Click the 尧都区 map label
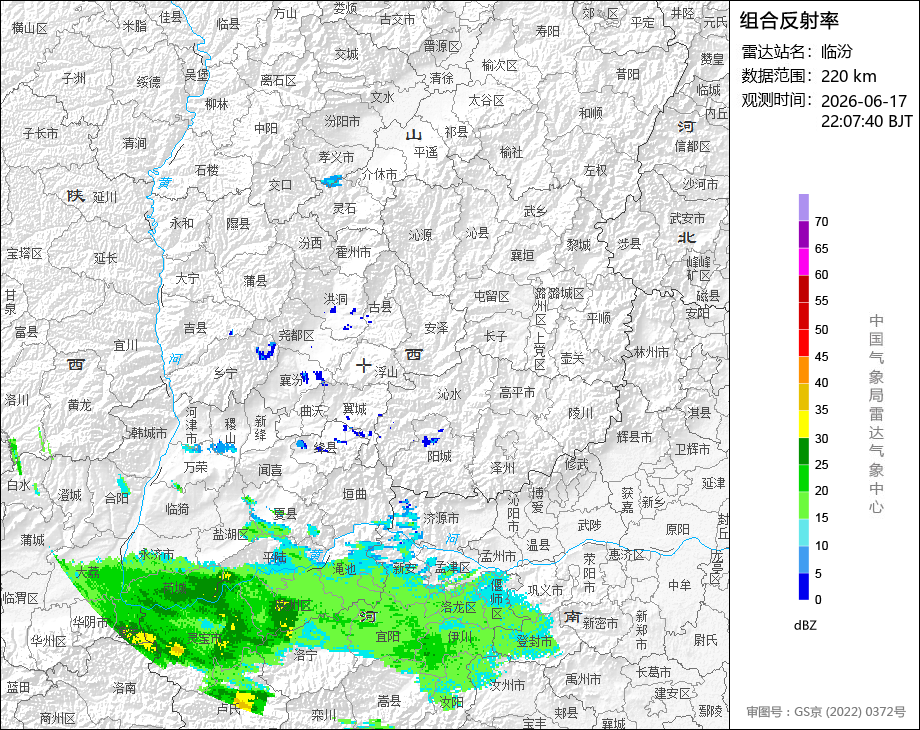Viewport: 920px width, 730px height. (296, 335)
